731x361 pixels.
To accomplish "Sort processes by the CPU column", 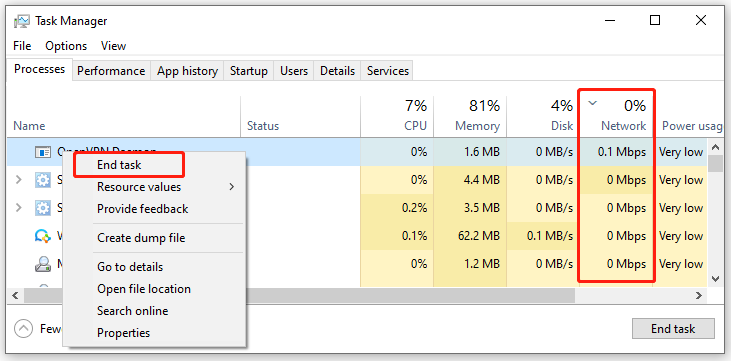I will point(397,117).
